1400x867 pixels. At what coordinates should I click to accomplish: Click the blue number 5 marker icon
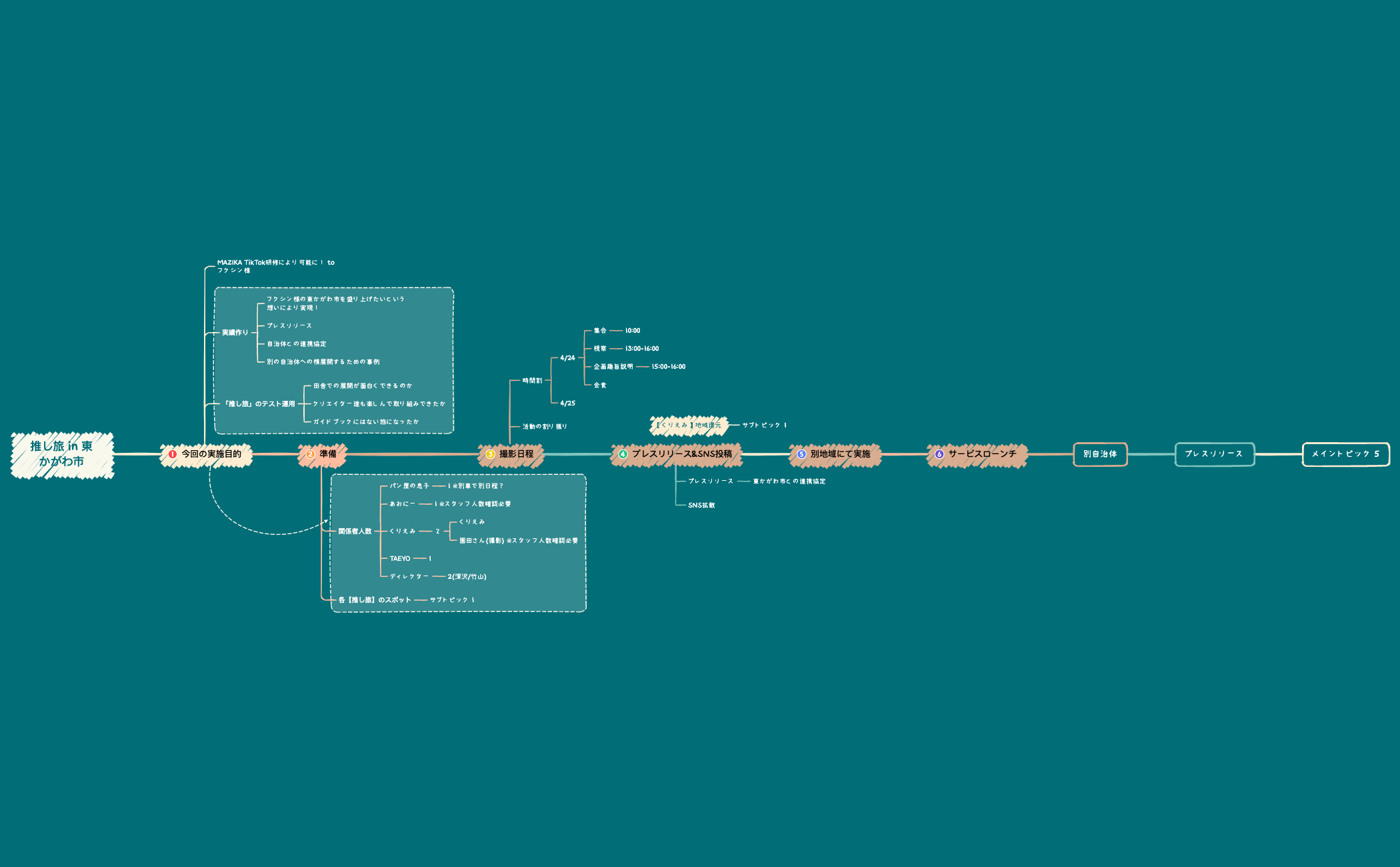pos(802,454)
